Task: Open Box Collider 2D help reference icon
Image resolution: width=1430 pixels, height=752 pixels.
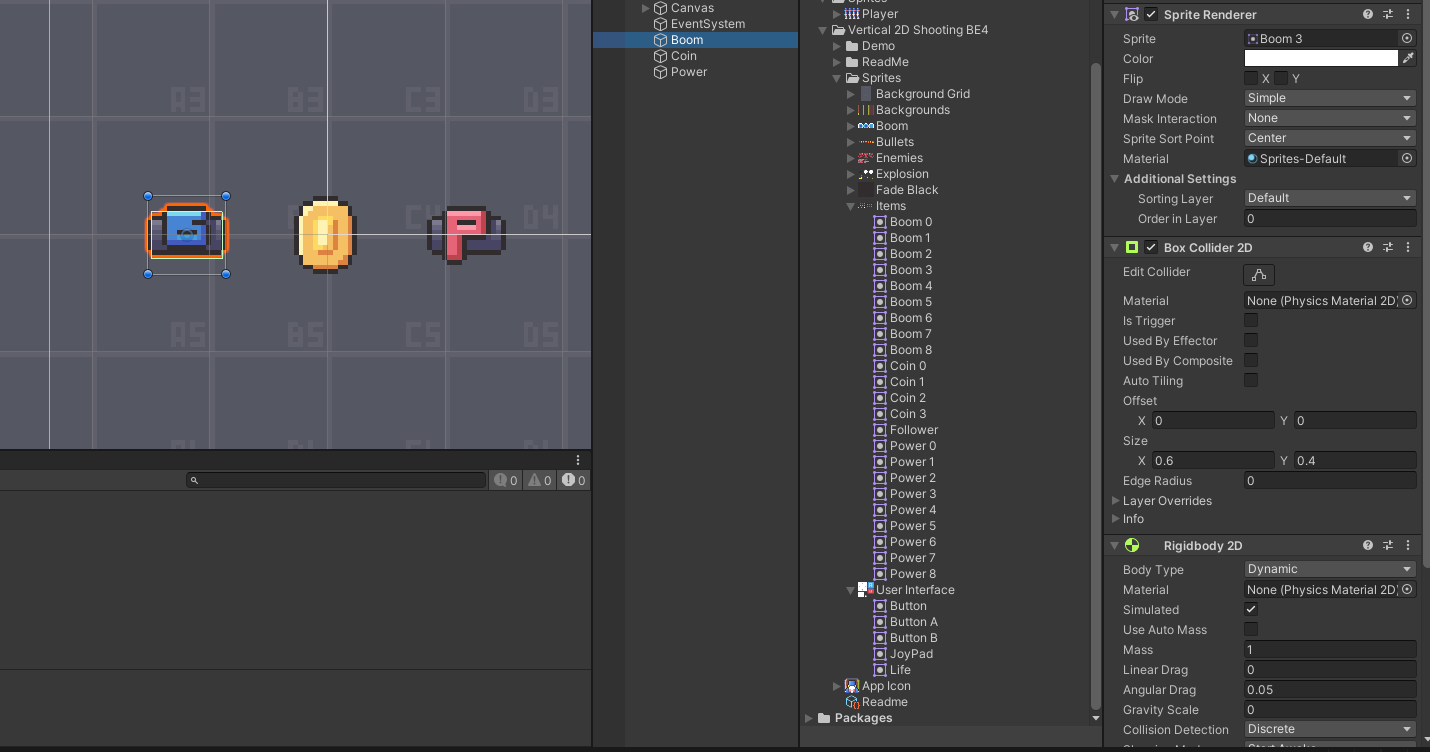Action: (x=1368, y=247)
